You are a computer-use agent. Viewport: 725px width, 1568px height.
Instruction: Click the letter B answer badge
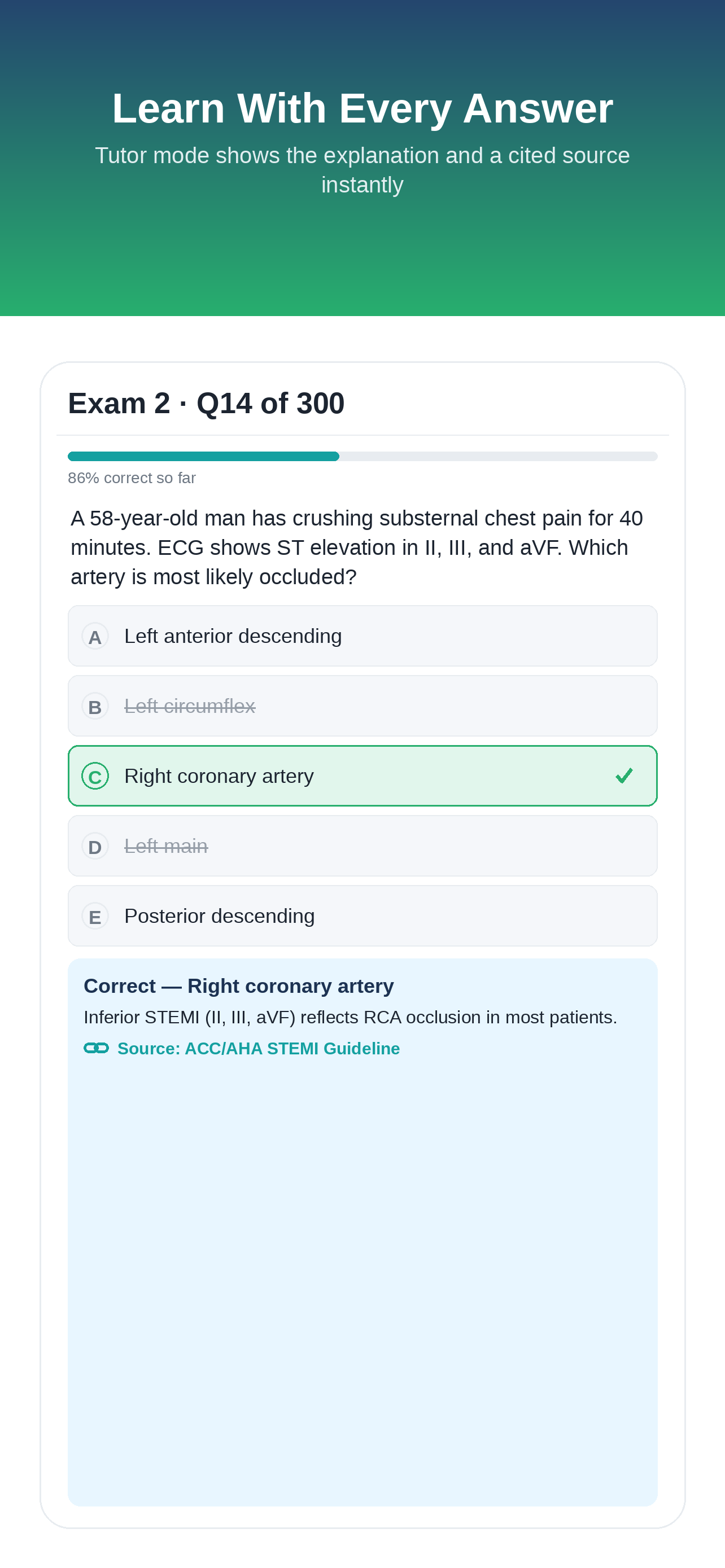[95, 706]
